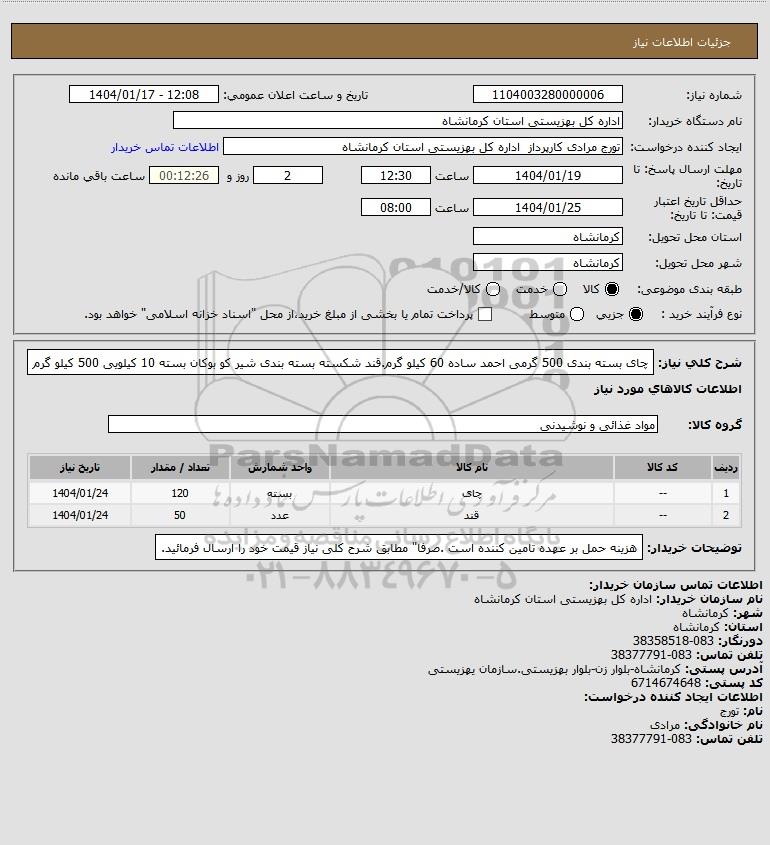This screenshot has width=770, height=845.
Task: Click the تعداد / مقدار column header
Action: tap(180, 467)
